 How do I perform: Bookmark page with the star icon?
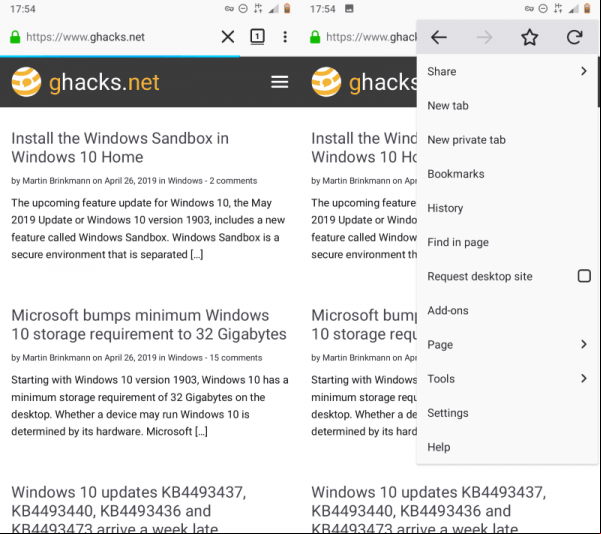(529, 37)
